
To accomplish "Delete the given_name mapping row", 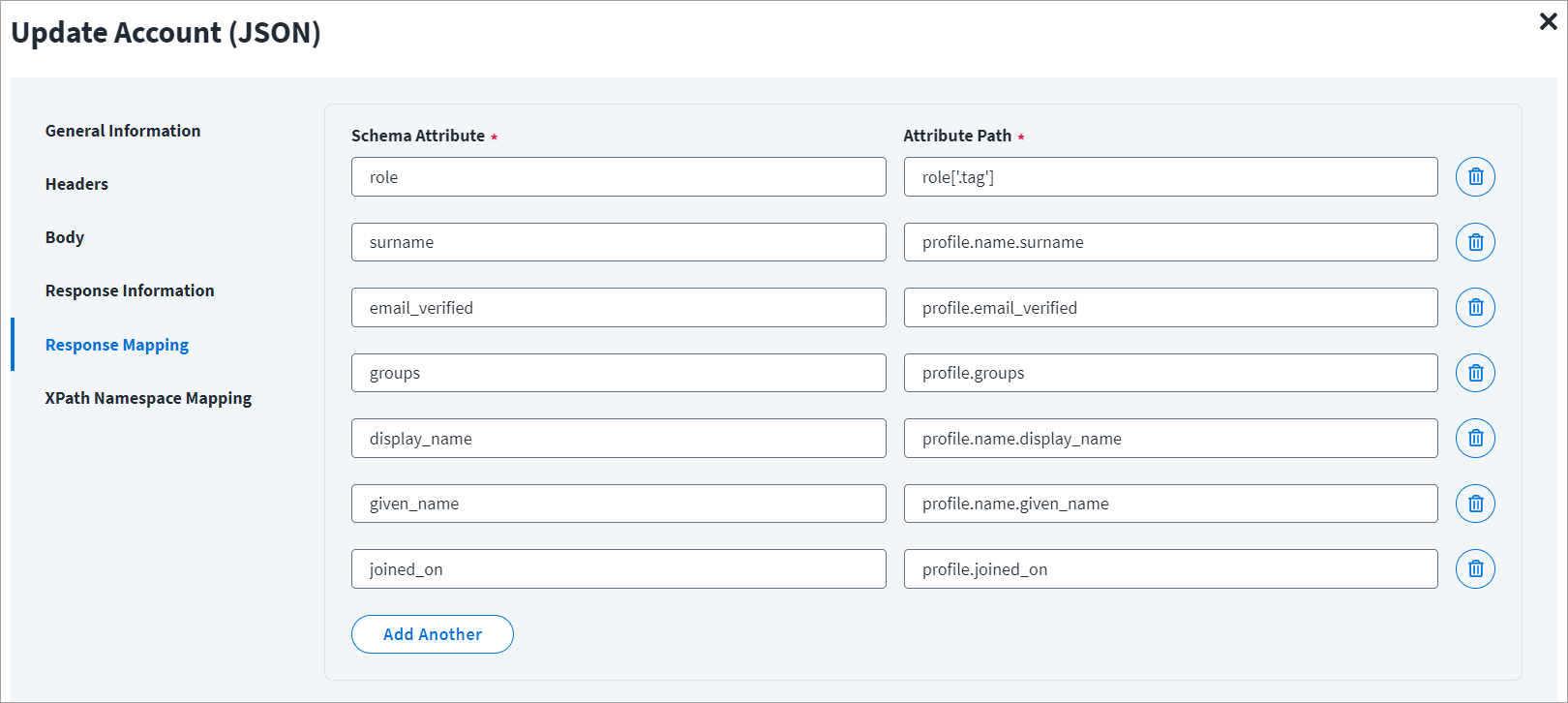I will point(1475,504).
